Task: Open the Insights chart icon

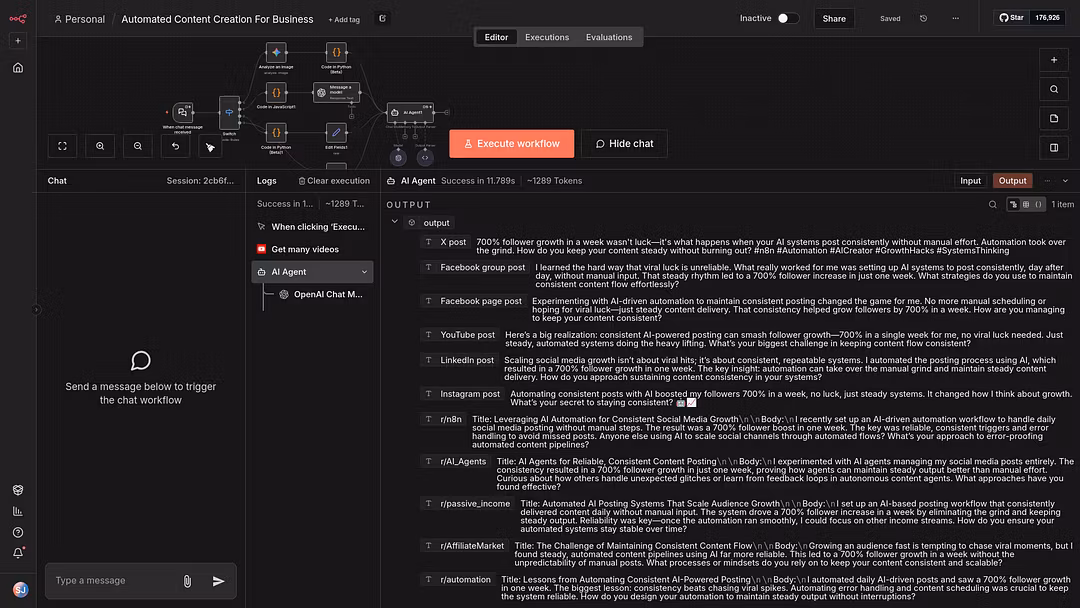Action: click(18, 512)
